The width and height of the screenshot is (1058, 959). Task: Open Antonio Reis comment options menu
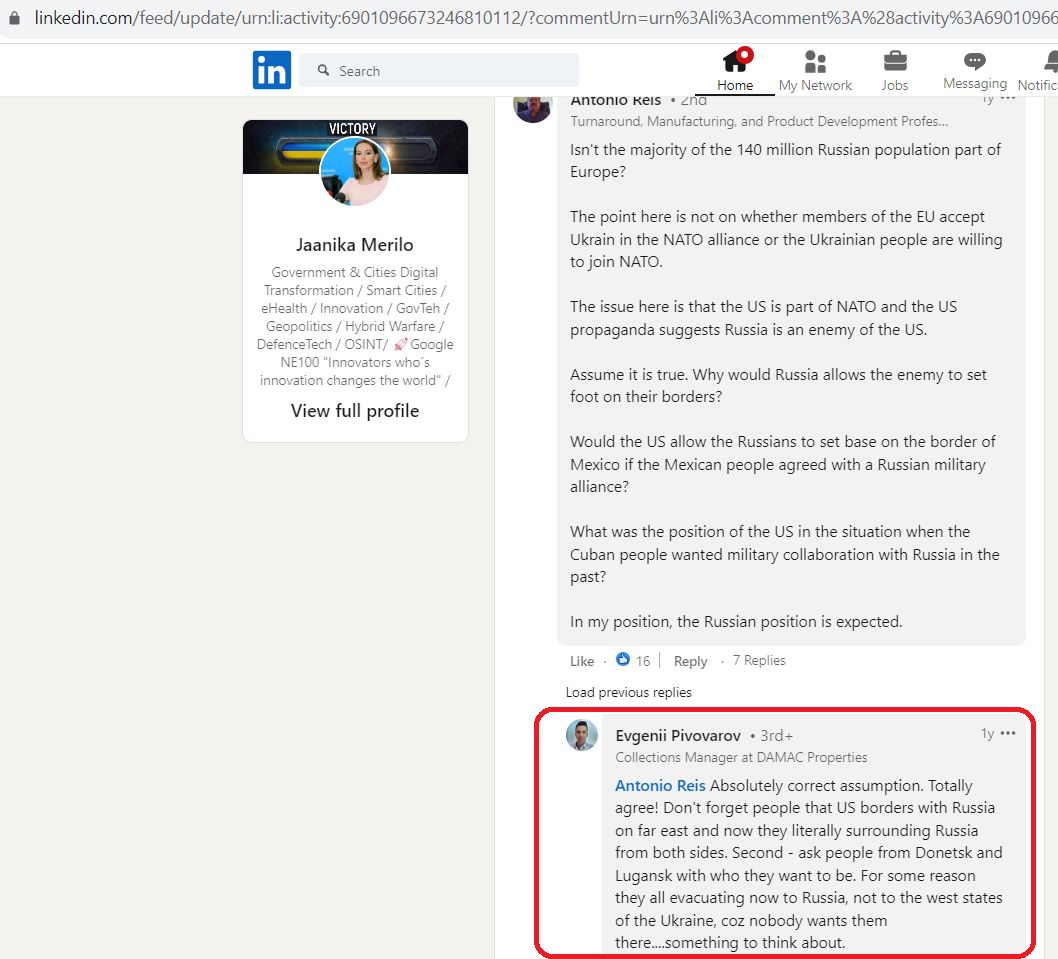(1008, 100)
